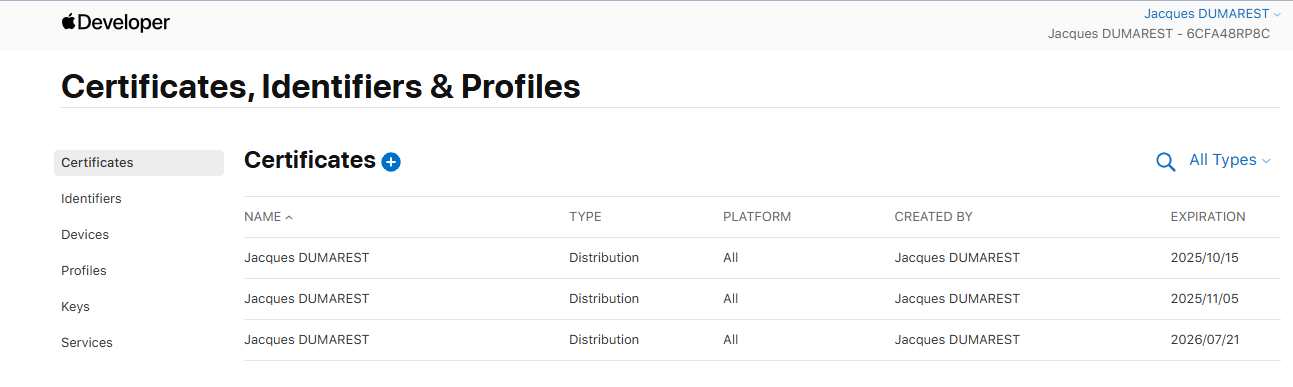
Task: Open the certificate expiring 2025/11/05
Action: tap(762, 299)
